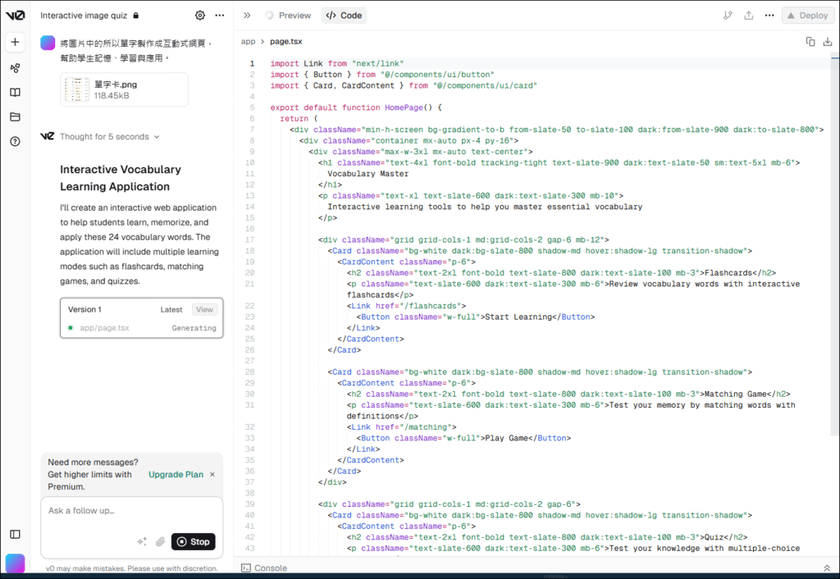Click the user avatar at bottom-left
This screenshot has width=840, height=579.
[15, 563]
